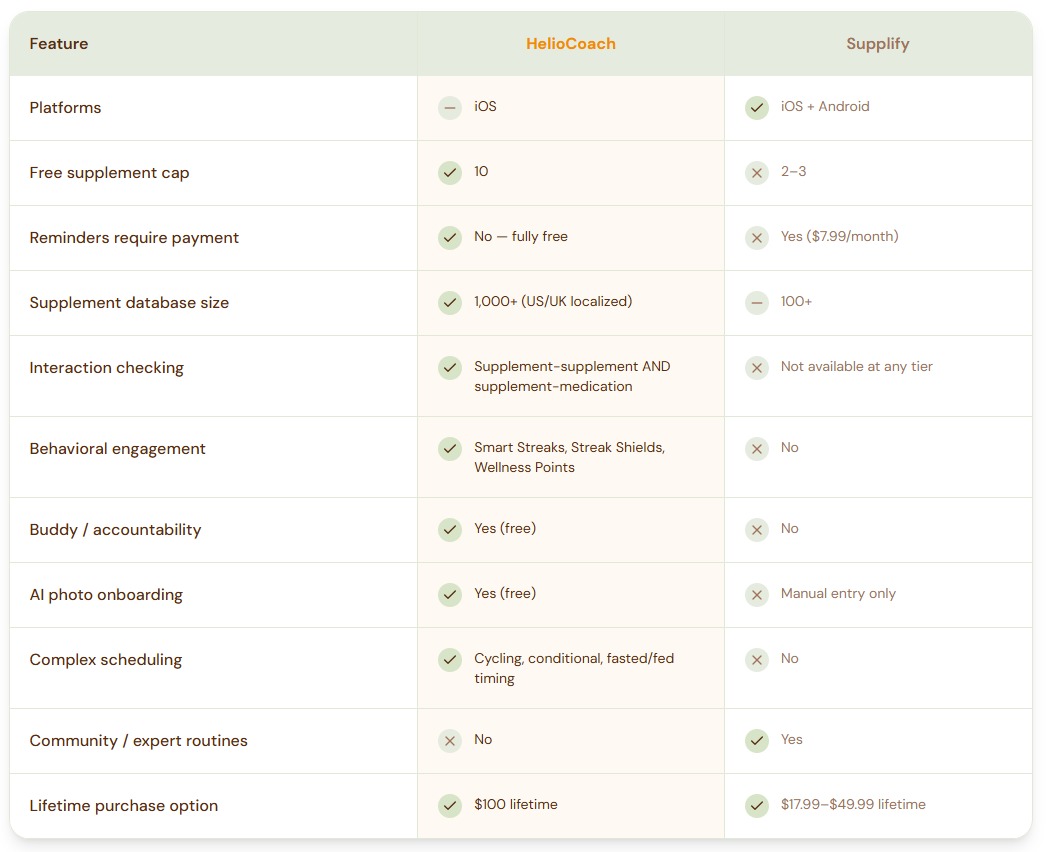This screenshot has width=1048, height=852.
Task: Click the X icon beside Manual entry only
Action: pos(757,595)
